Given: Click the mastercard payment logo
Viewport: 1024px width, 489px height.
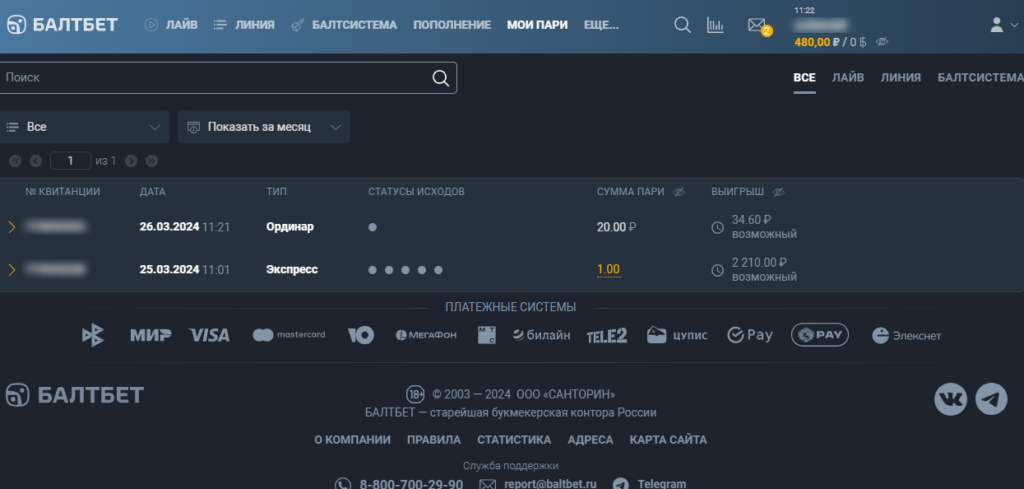Looking at the screenshot, I should (289, 335).
